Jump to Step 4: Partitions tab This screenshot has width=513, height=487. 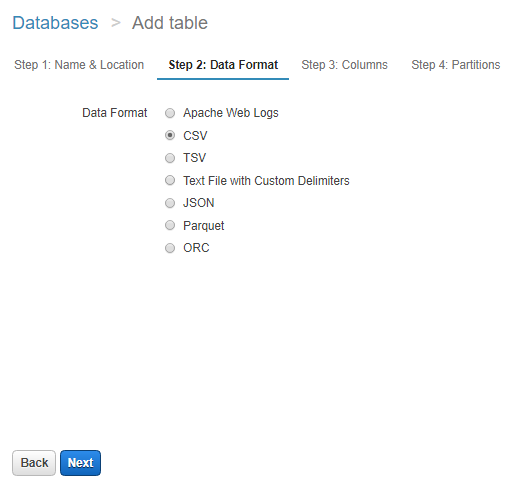pos(456,65)
